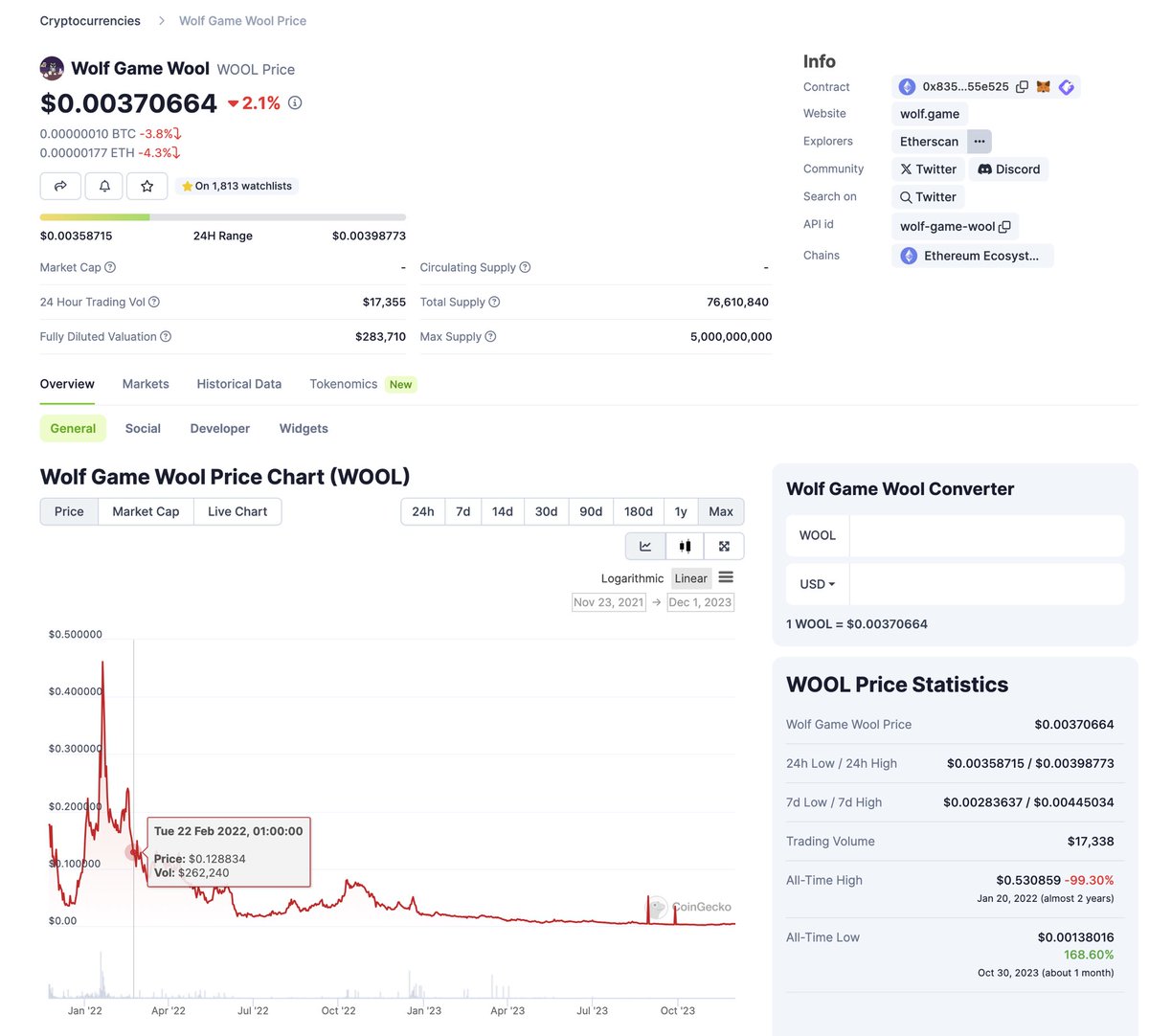
Task: Open price change info icon next to 2.1%
Action: (295, 102)
